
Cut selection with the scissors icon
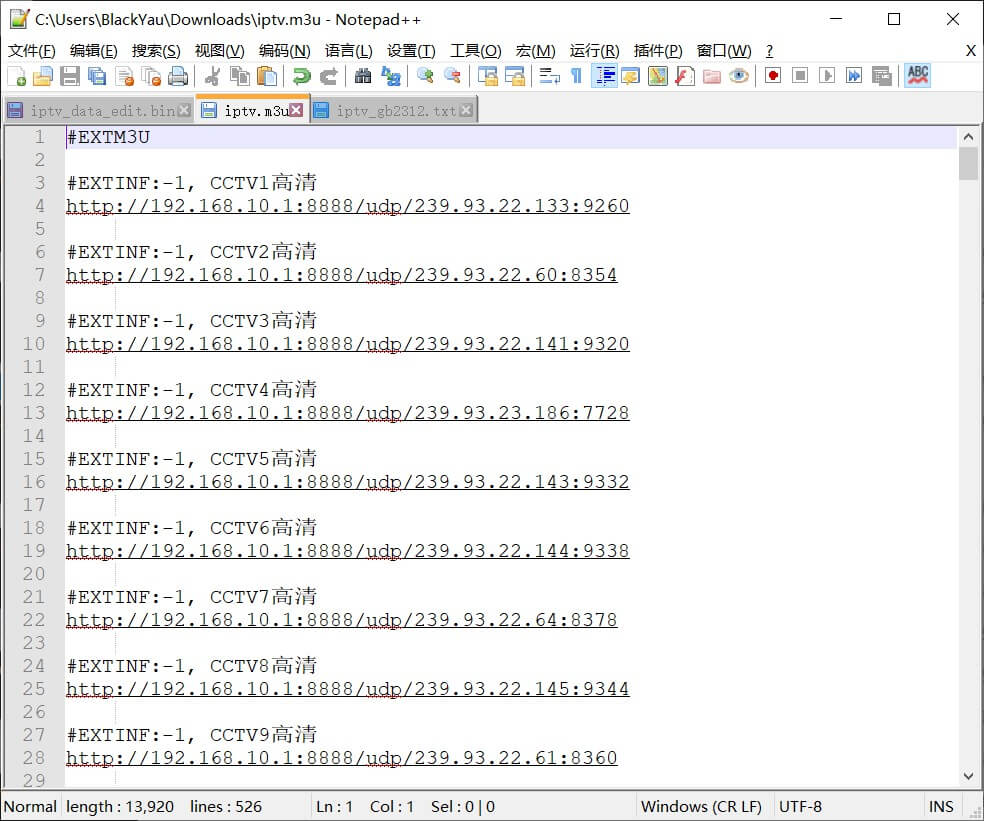213,77
